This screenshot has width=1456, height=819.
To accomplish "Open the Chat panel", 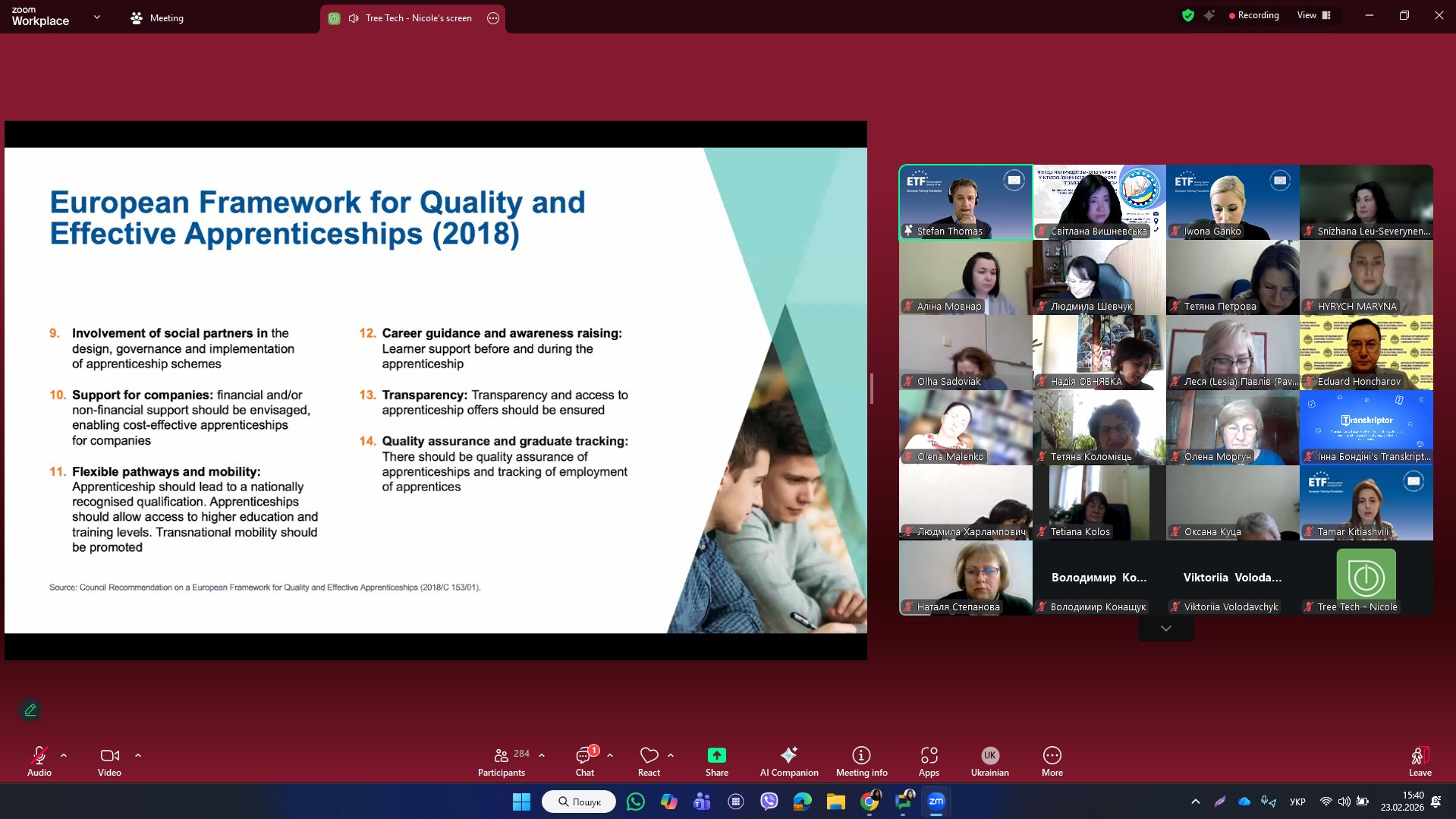I will 584,761.
